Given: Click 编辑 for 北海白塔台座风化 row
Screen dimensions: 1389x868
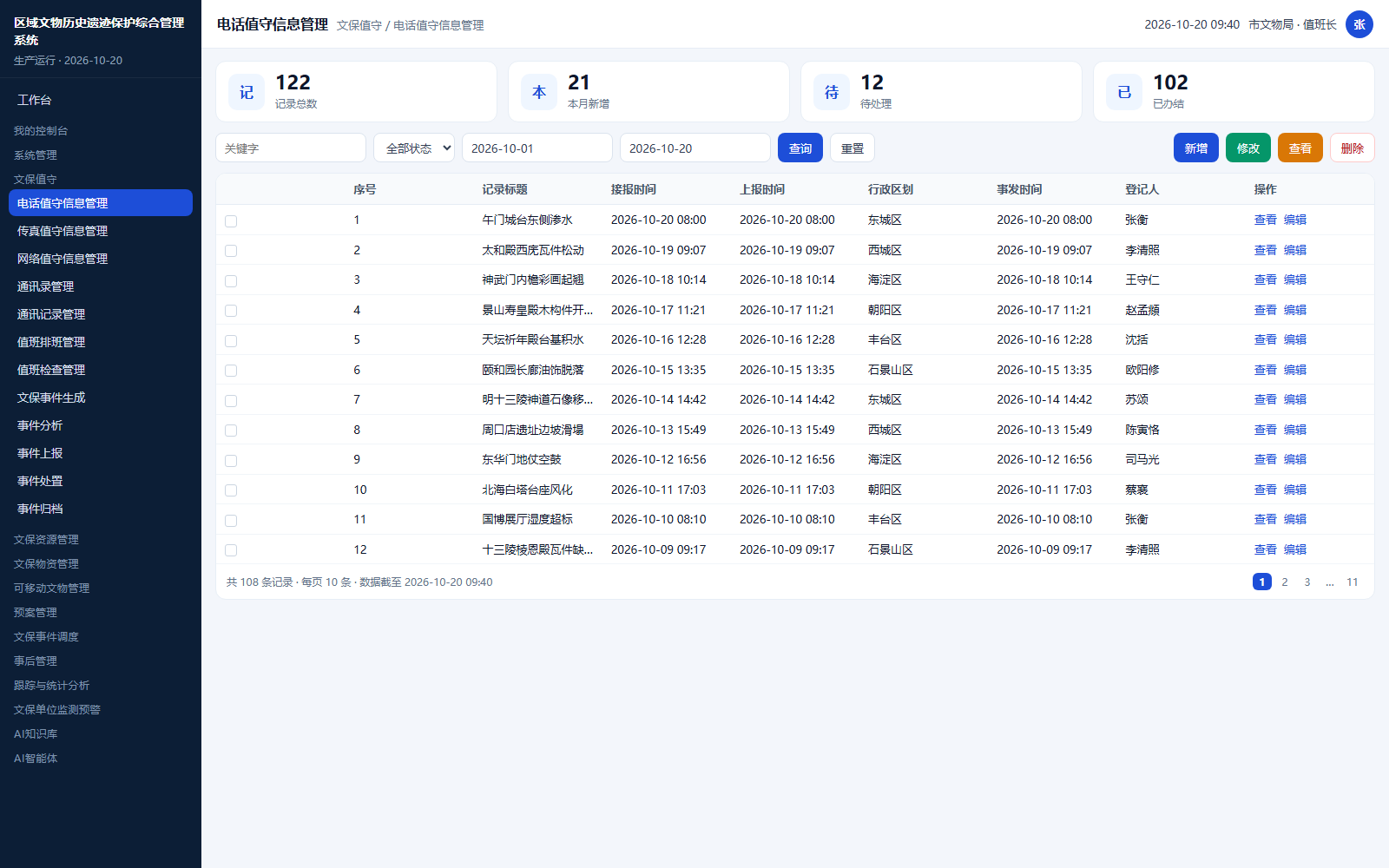Looking at the screenshot, I should 1295,490.
